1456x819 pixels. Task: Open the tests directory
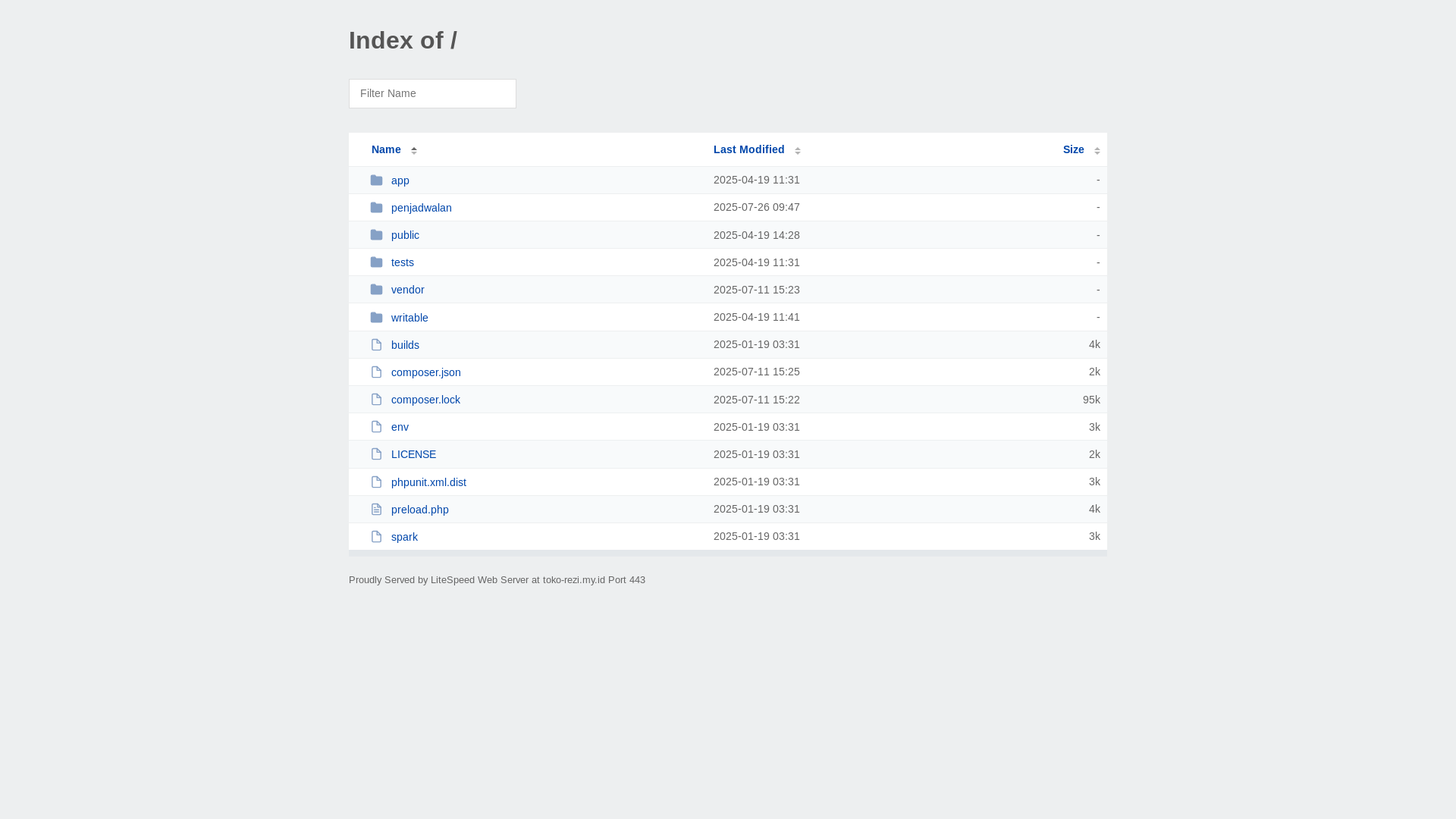pyautogui.click(x=403, y=262)
